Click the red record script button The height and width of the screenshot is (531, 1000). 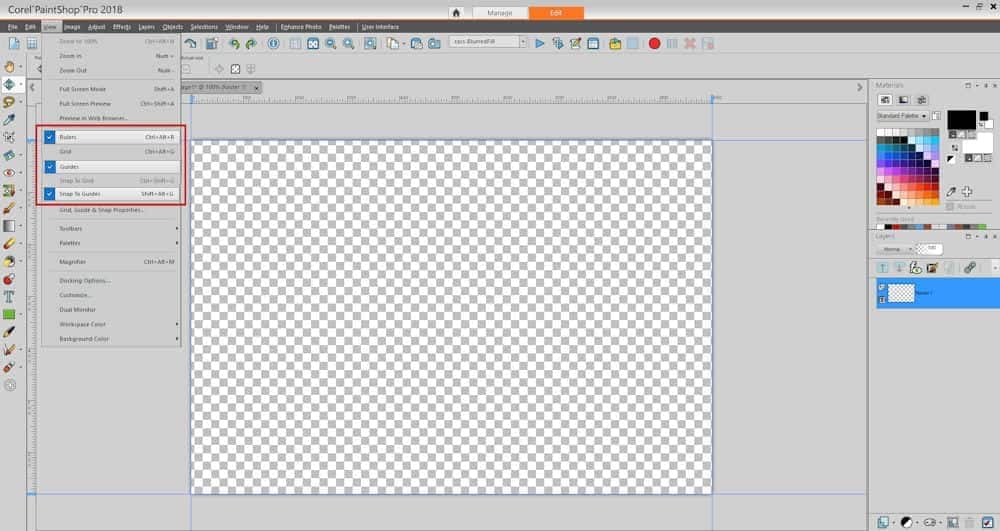pos(654,43)
